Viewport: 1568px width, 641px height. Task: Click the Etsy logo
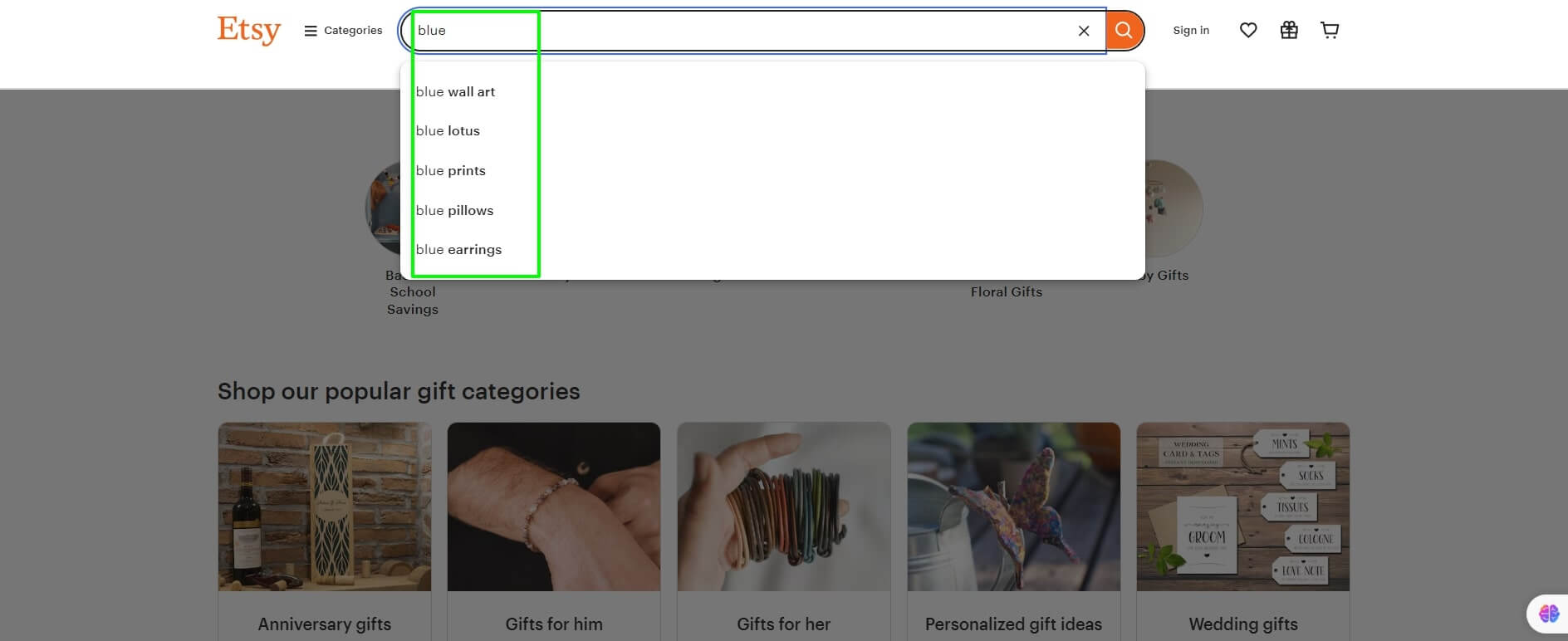pos(248,30)
